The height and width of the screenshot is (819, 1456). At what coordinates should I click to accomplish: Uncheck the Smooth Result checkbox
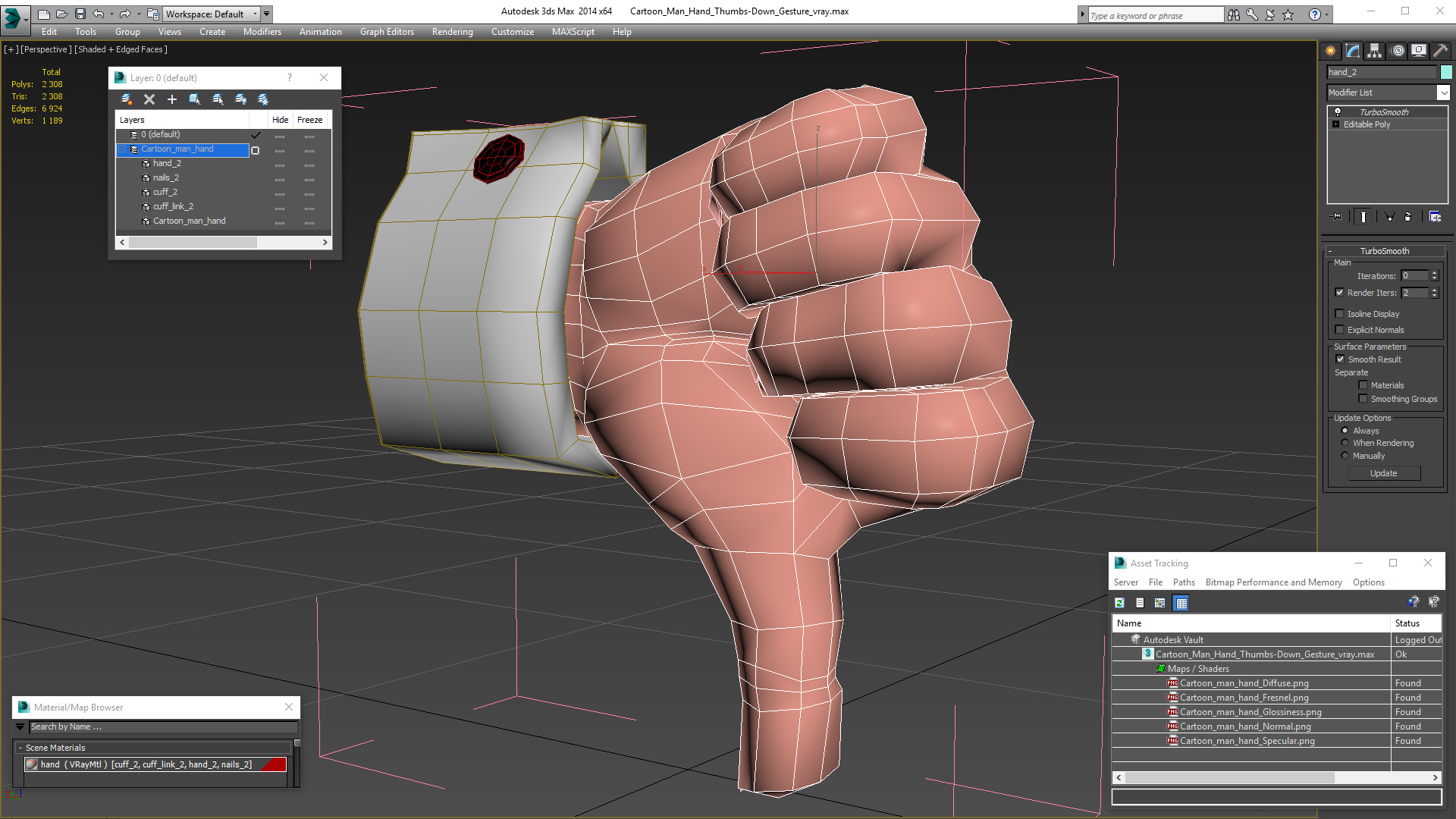point(1340,359)
